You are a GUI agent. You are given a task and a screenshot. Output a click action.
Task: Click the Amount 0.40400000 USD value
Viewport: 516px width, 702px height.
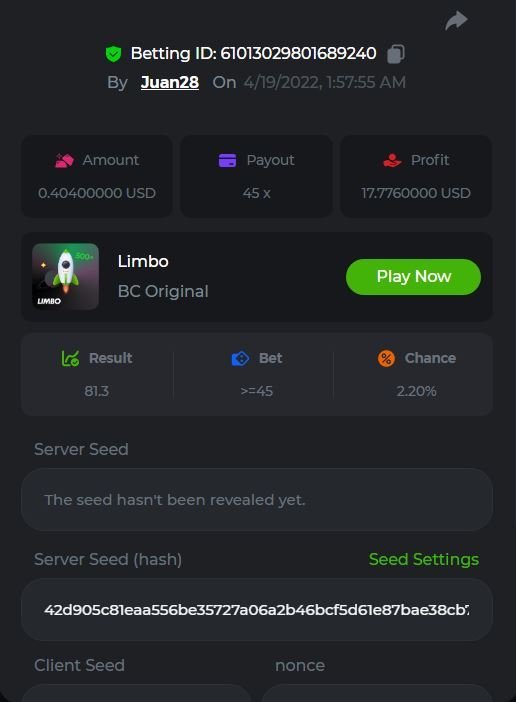coord(97,193)
